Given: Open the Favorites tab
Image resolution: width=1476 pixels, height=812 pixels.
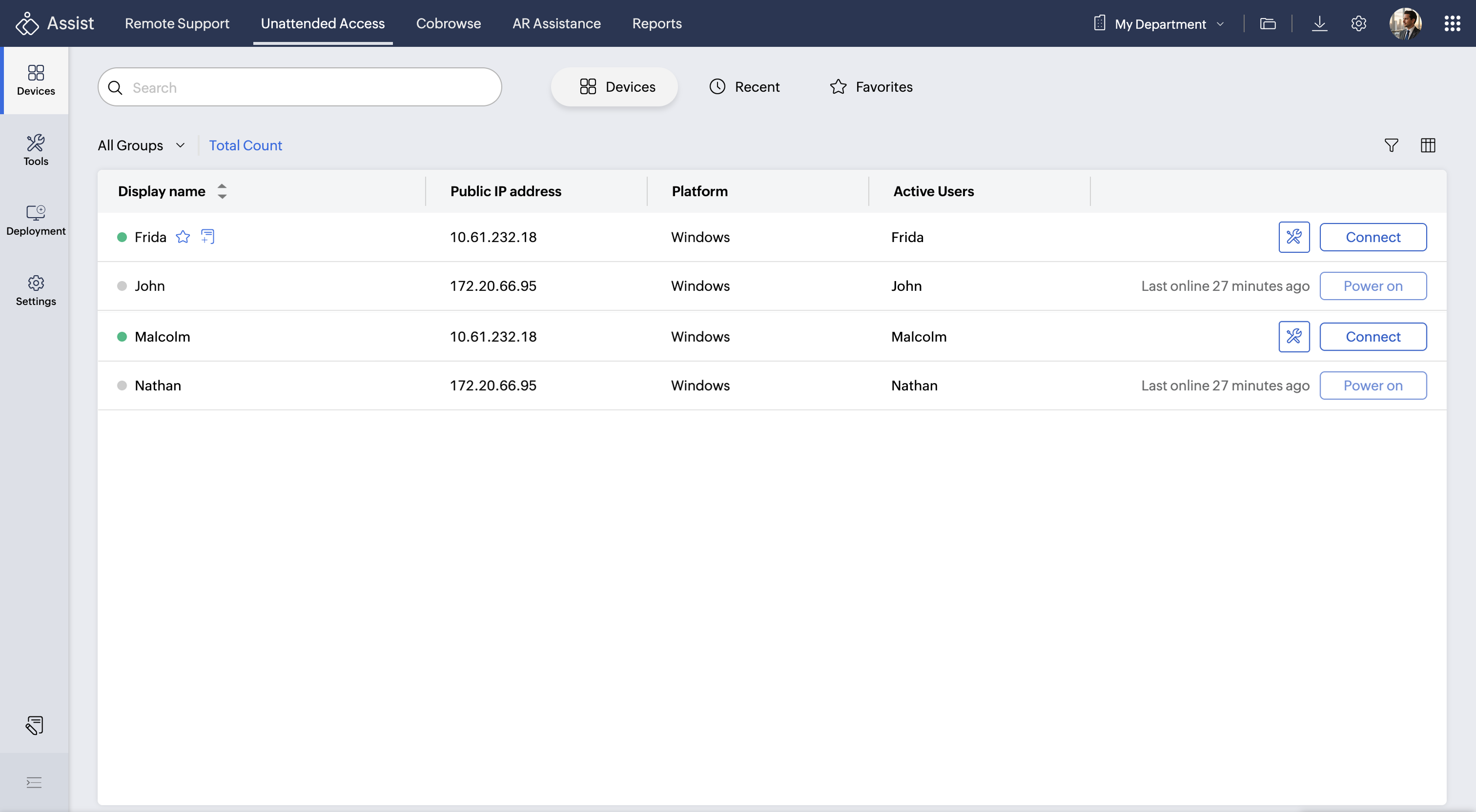Looking at the screenshot, I should (x=871, y=86).
